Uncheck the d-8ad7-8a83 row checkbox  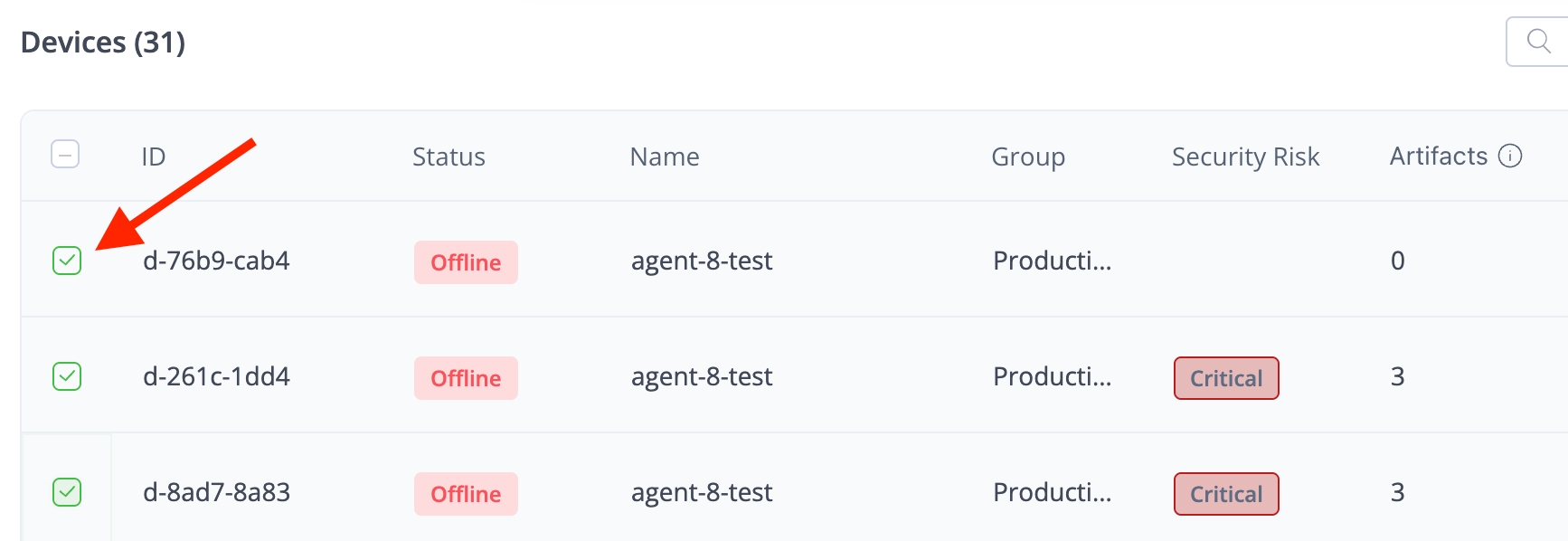tap(67, 492)
